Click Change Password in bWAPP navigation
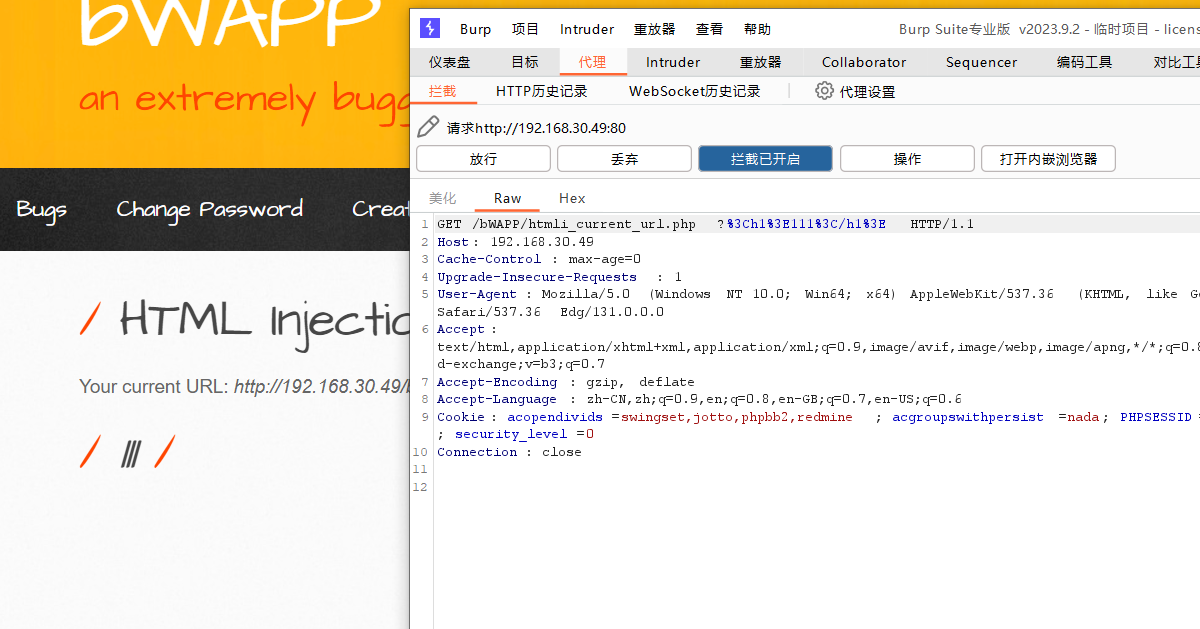The image size is (1200, 629). tap(210, 209)
